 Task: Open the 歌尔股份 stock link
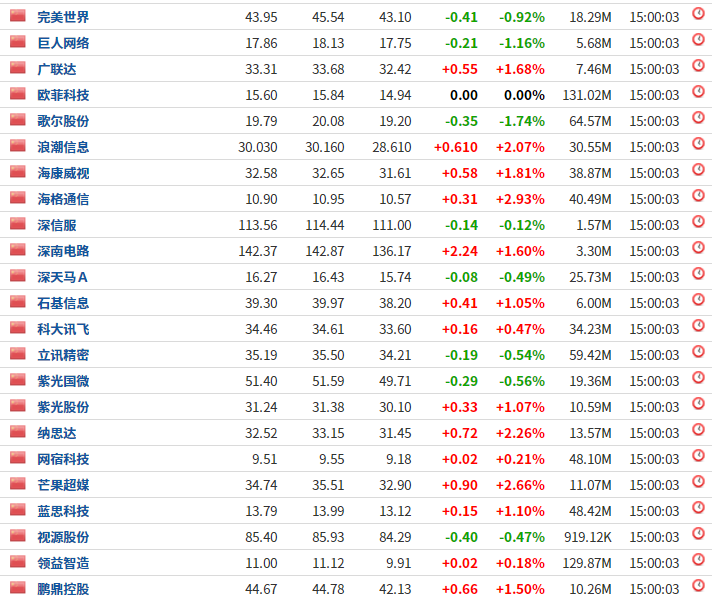[63, 121]
